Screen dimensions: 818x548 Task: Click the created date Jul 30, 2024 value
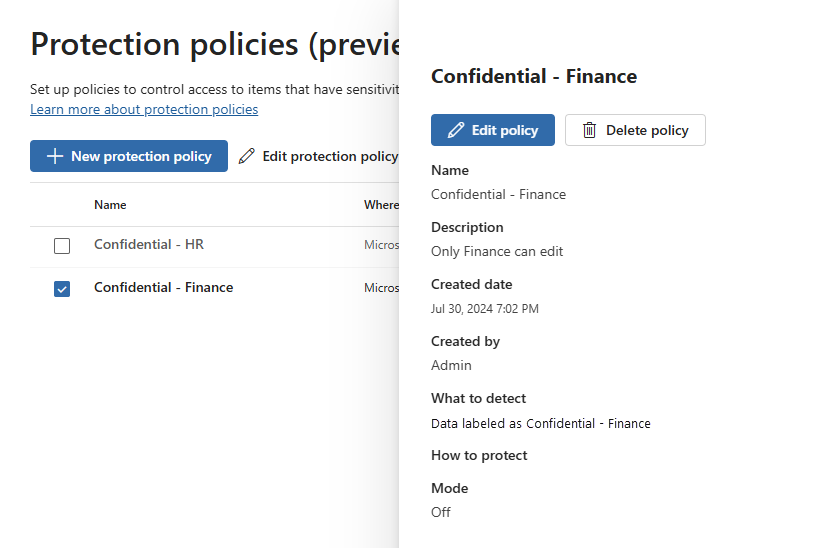485,309
